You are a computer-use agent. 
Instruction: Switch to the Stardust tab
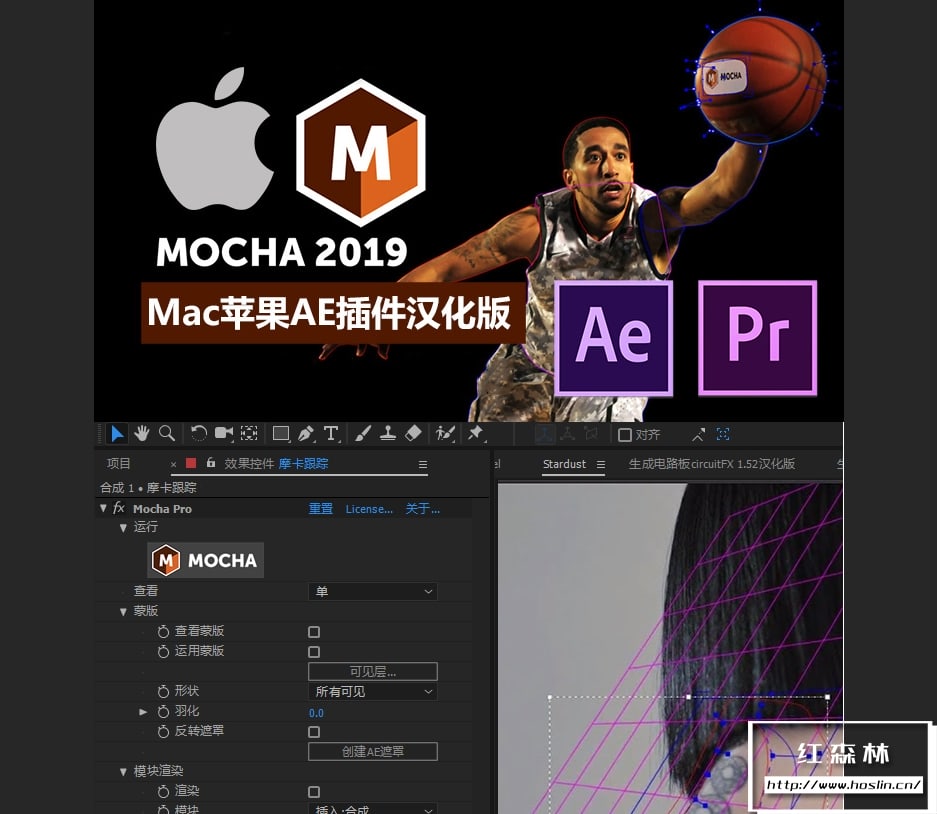coord(564,464)
